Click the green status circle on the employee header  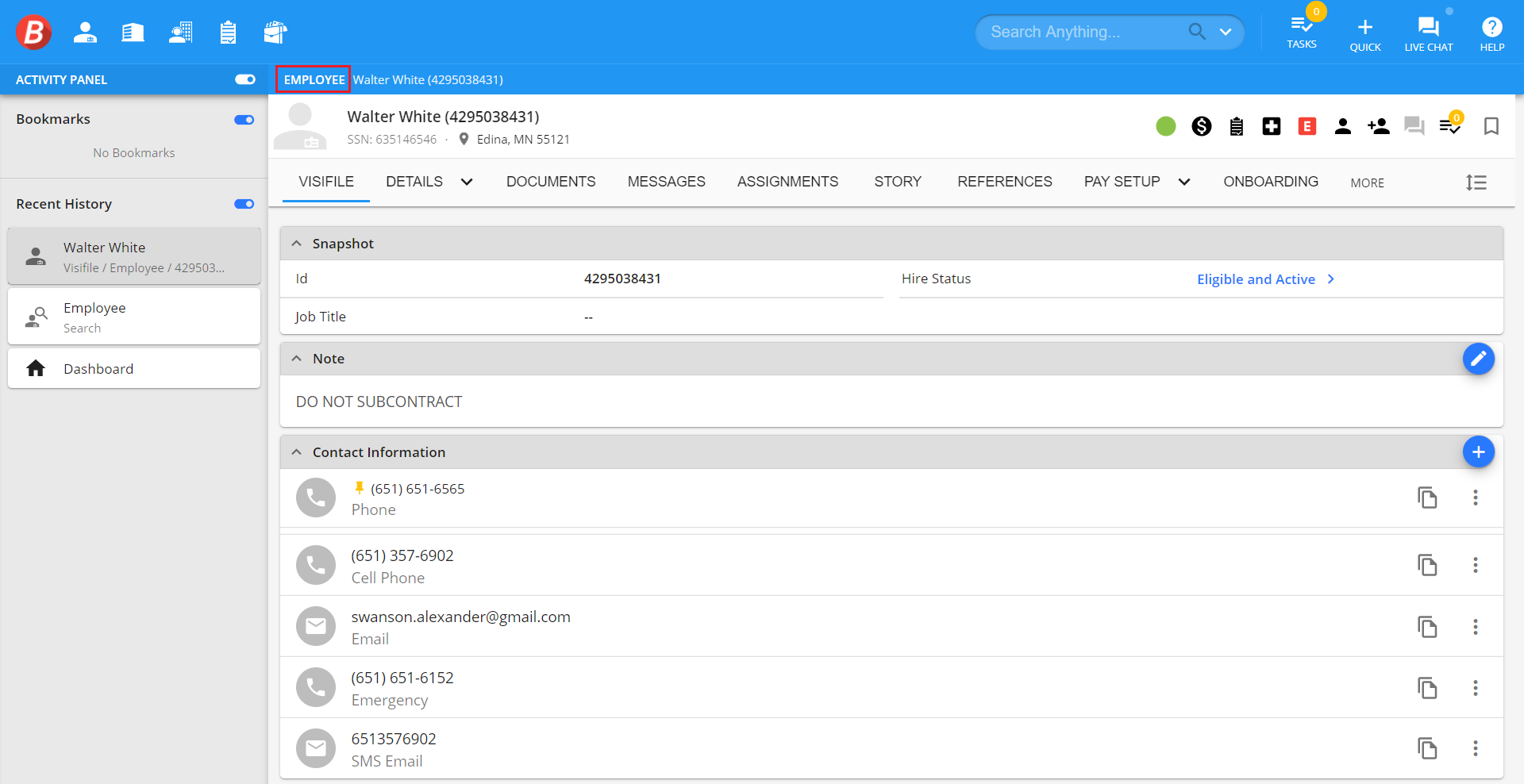tap(1166, 126)
